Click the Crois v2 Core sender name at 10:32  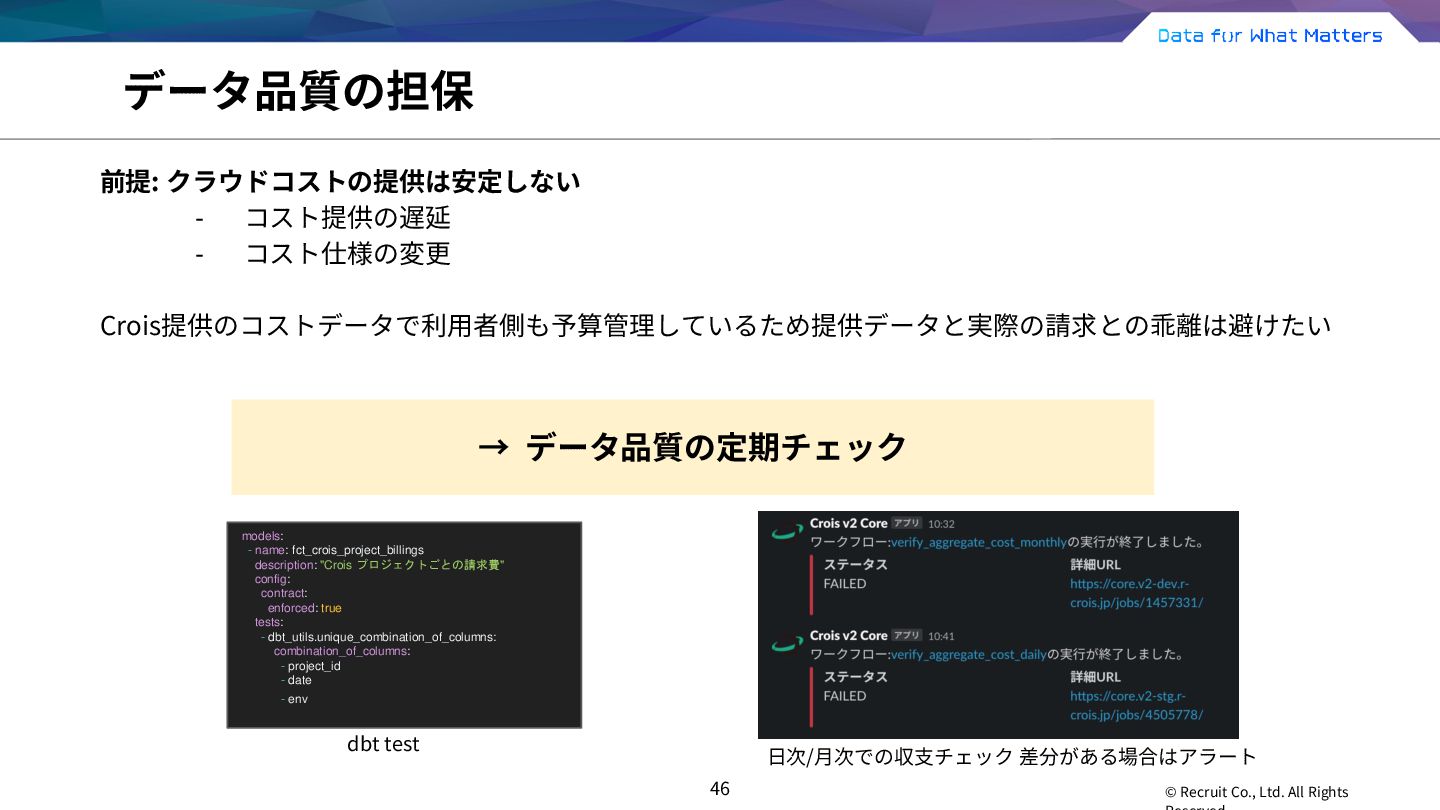(849, 523)
